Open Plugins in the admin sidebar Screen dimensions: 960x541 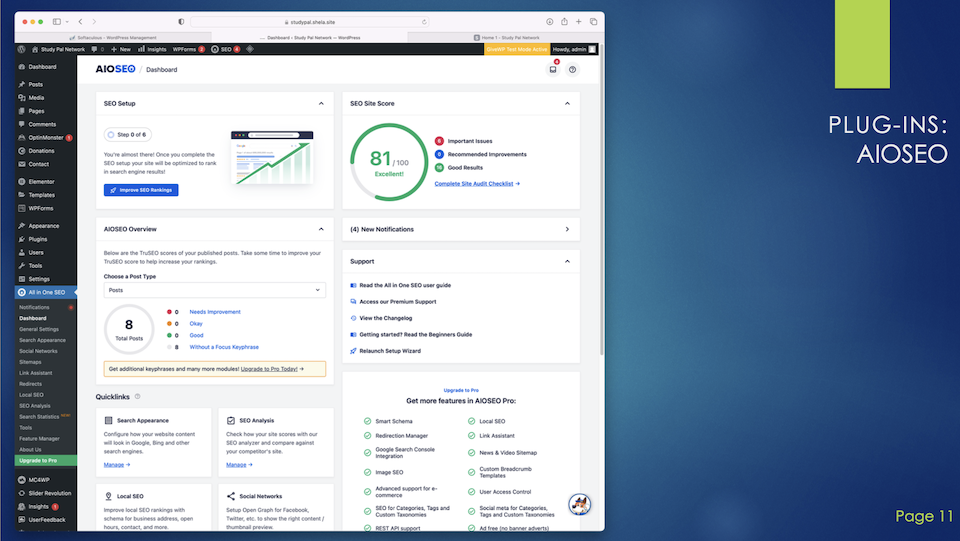pyautogui.click(x=37, y=239)
